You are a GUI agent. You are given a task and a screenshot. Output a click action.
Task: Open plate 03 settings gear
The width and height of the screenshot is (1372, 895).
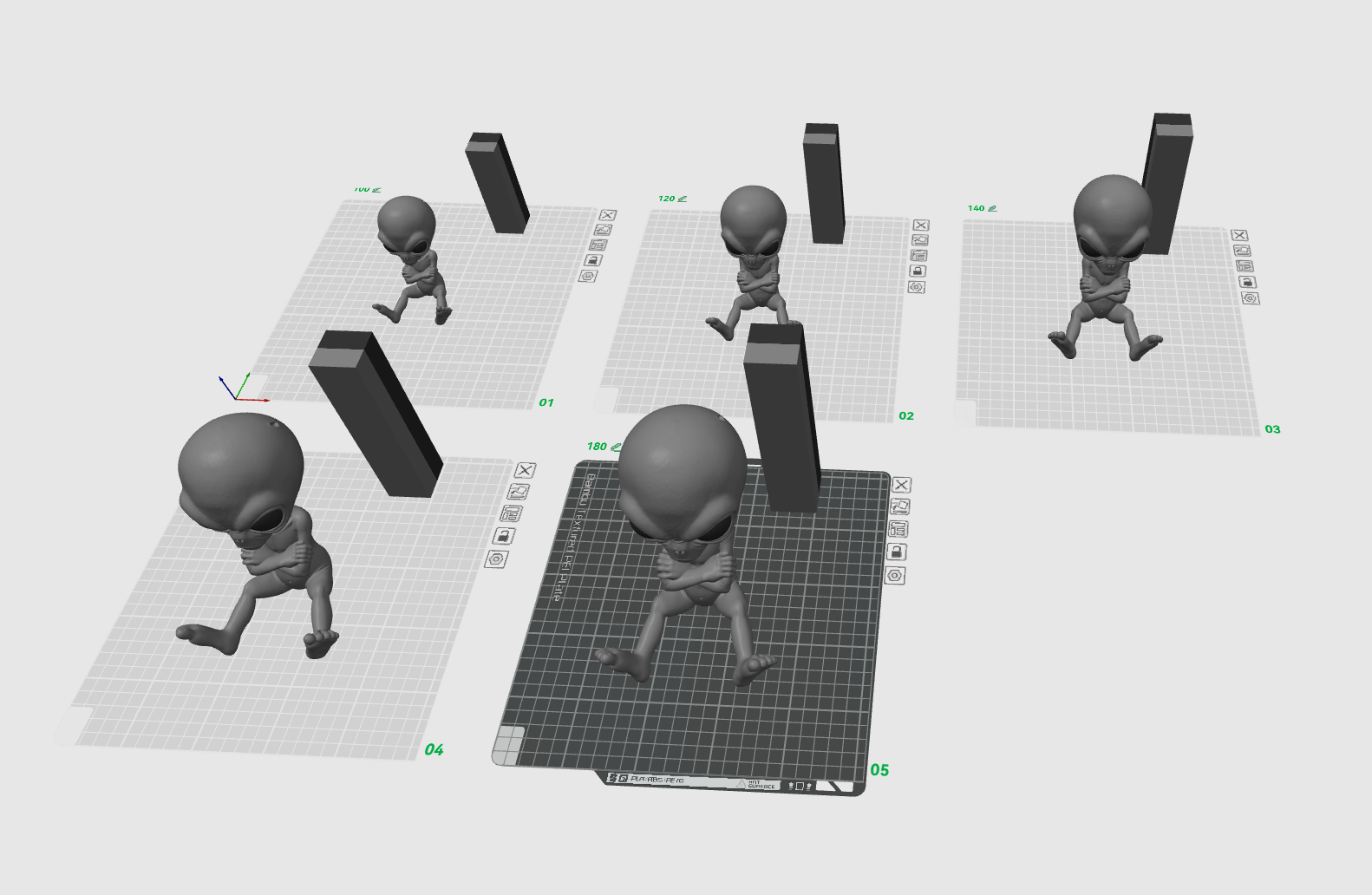point(1250,298)
